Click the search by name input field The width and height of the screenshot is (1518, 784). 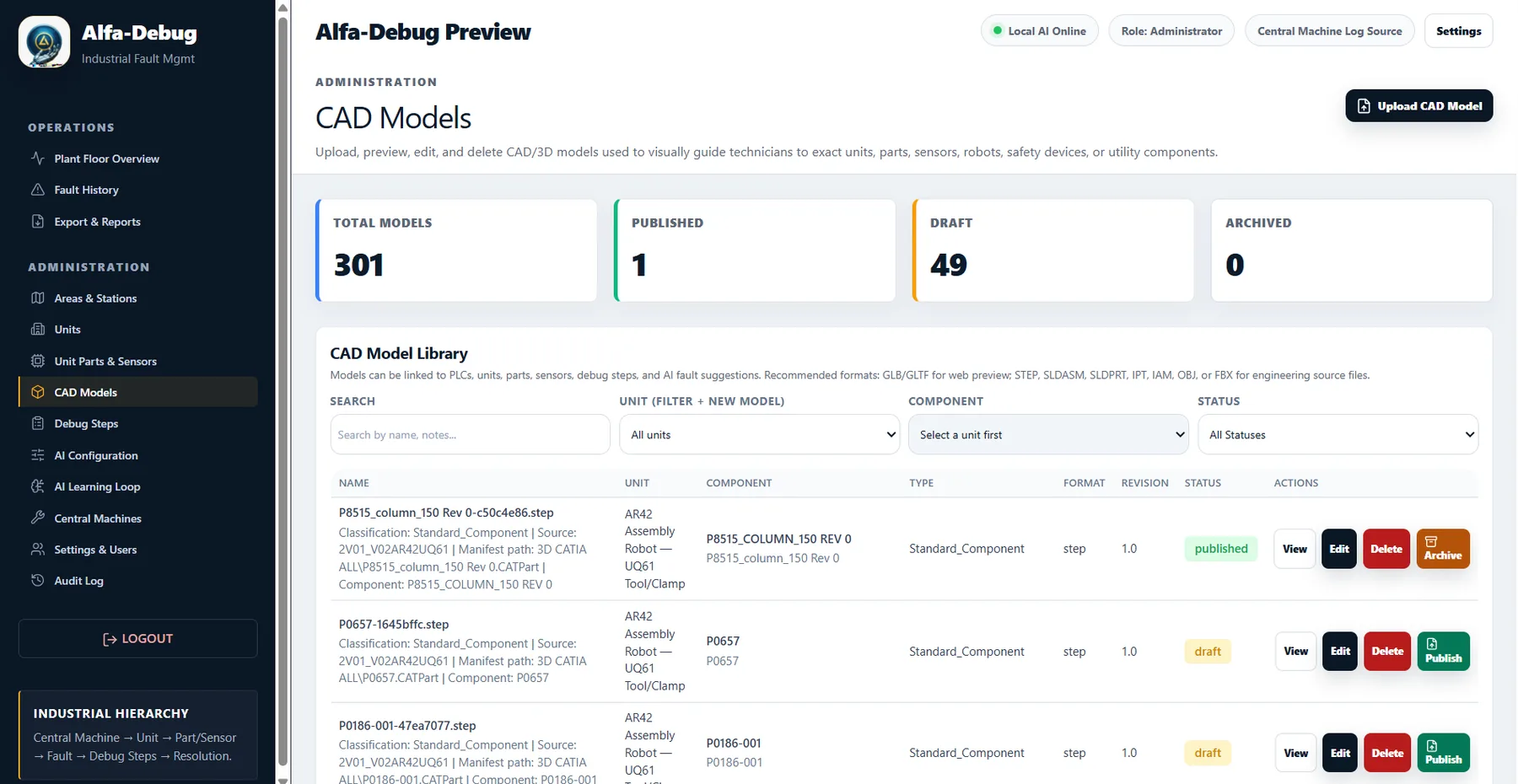pyautogui.click(x=470, y=434)
